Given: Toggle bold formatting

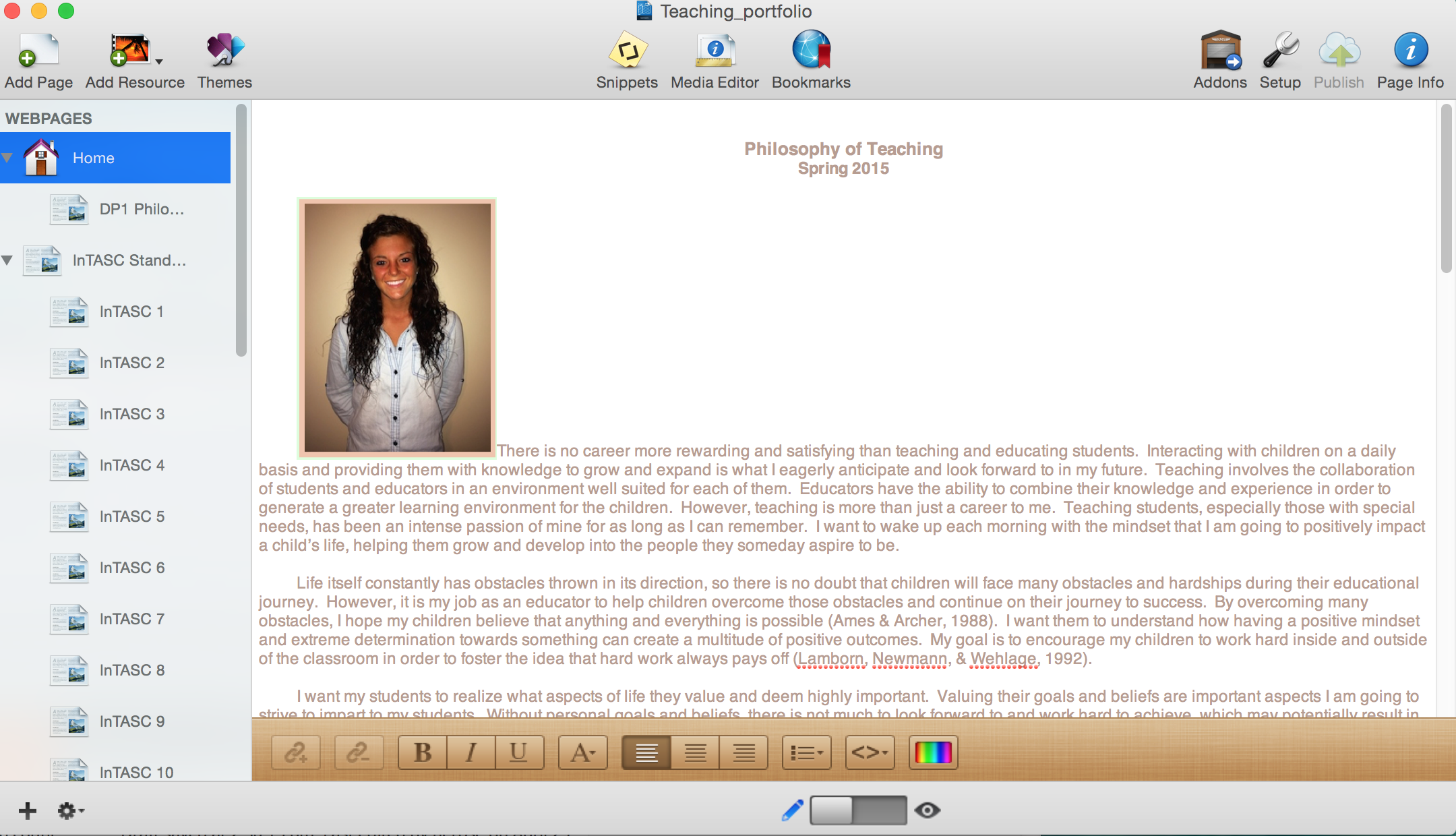Looking at the screenshot, I should (x=423, y=752).
